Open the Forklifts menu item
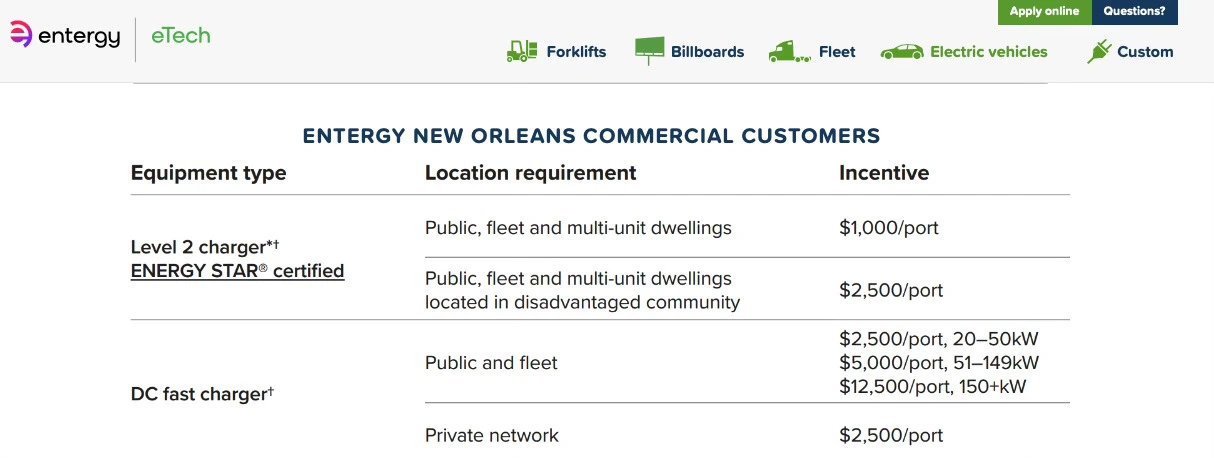 pos(576,52)
